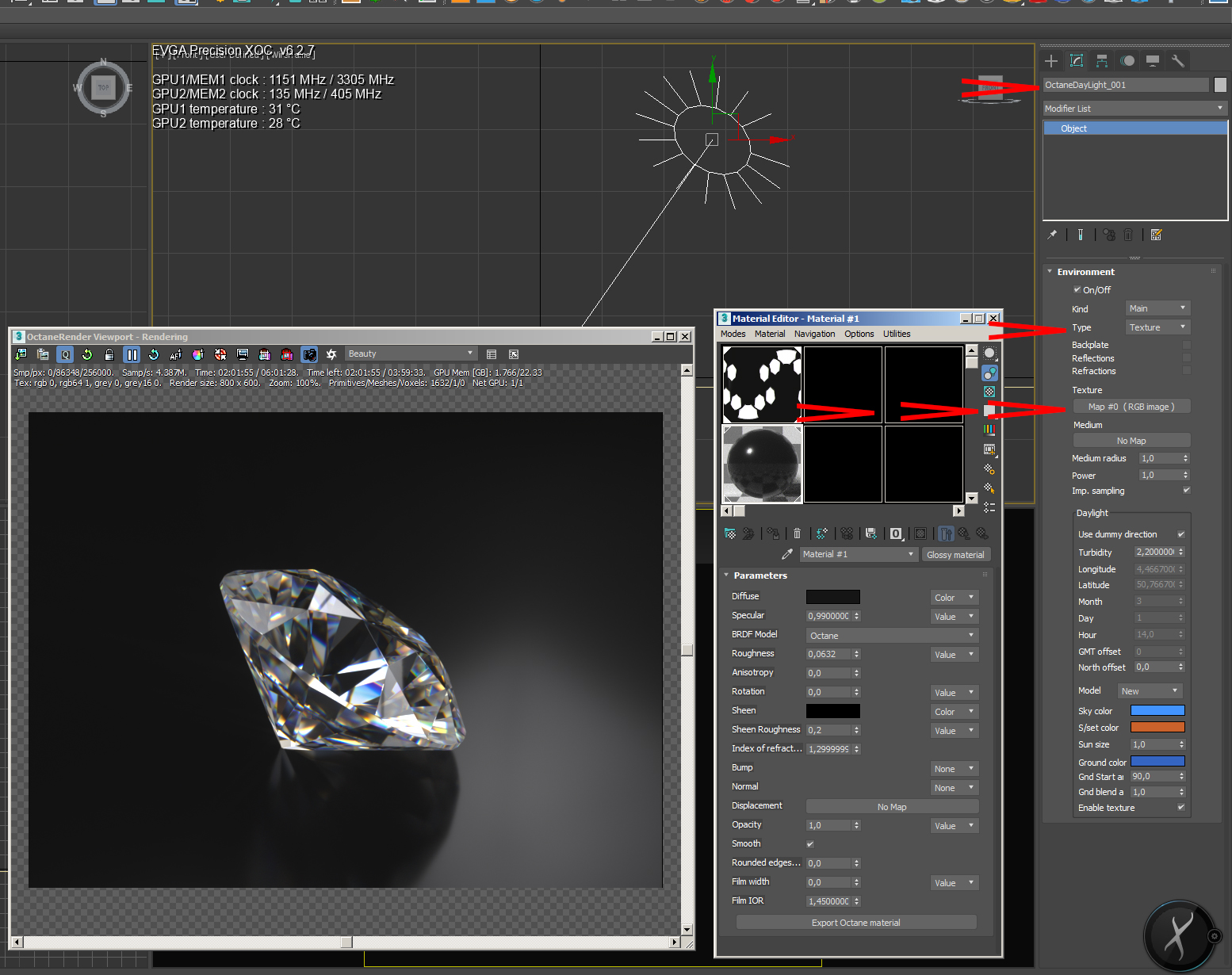The width and height of the screenshot is (1232, 975).
Task: Toggle the Smooth checkbox in material parameters
Action: (x=810, y=844)
